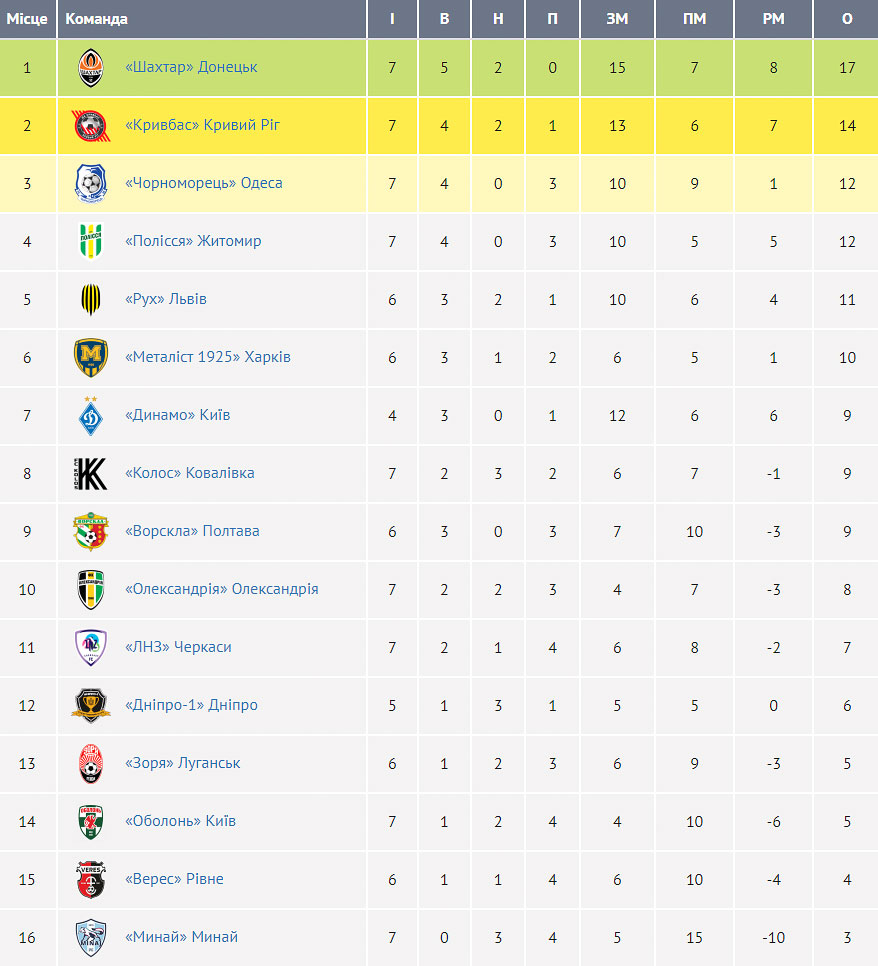Click the Dynamo Kyiv diamond logo
Image resolution: width=878 pixels, height=966 pixels.
[91, 416]
